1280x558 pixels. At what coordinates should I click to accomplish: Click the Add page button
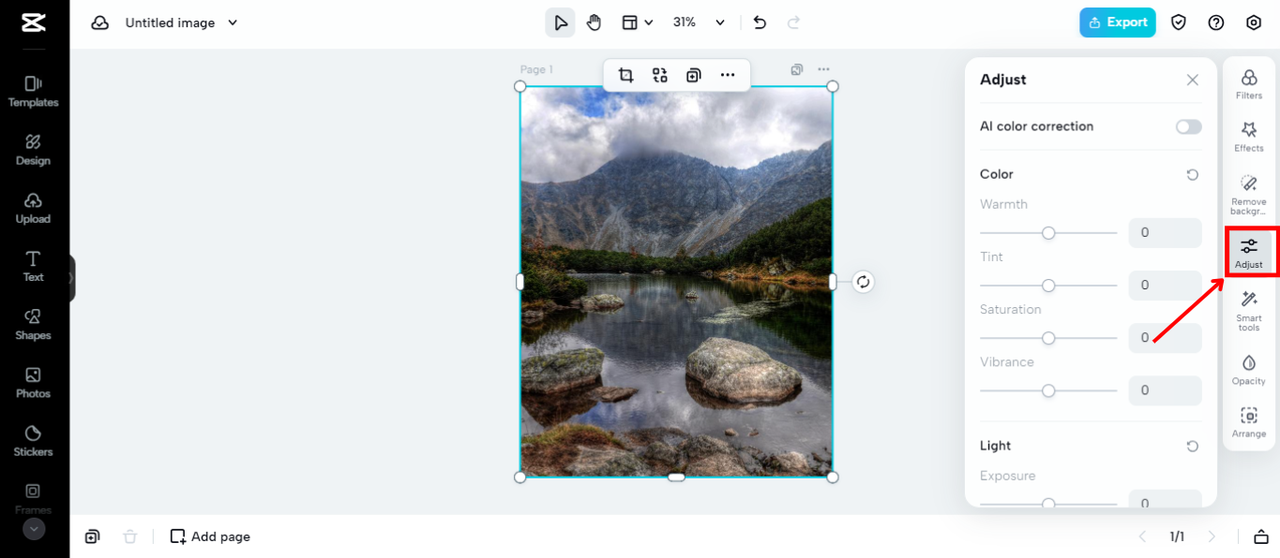pyautogui.click(x=210, y=537)
